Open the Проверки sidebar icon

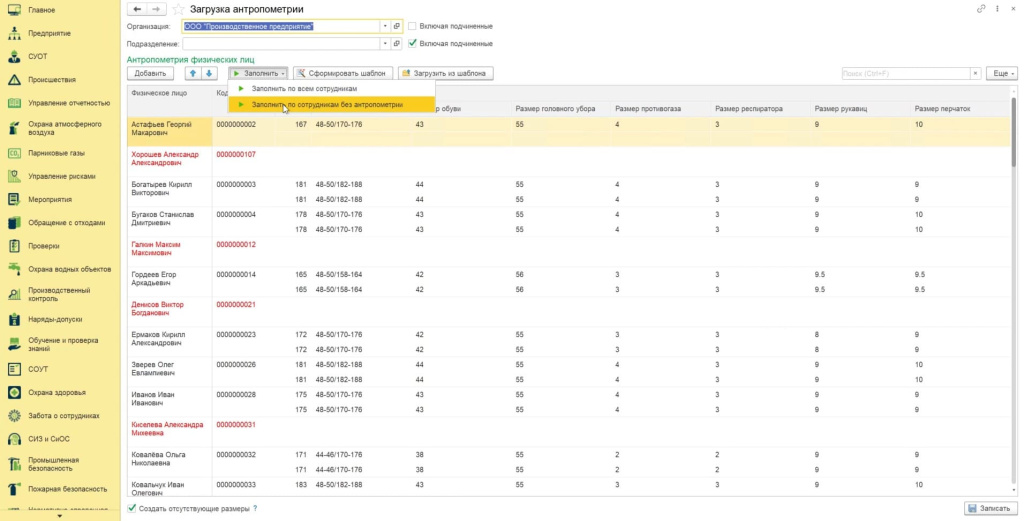[14, 246]
